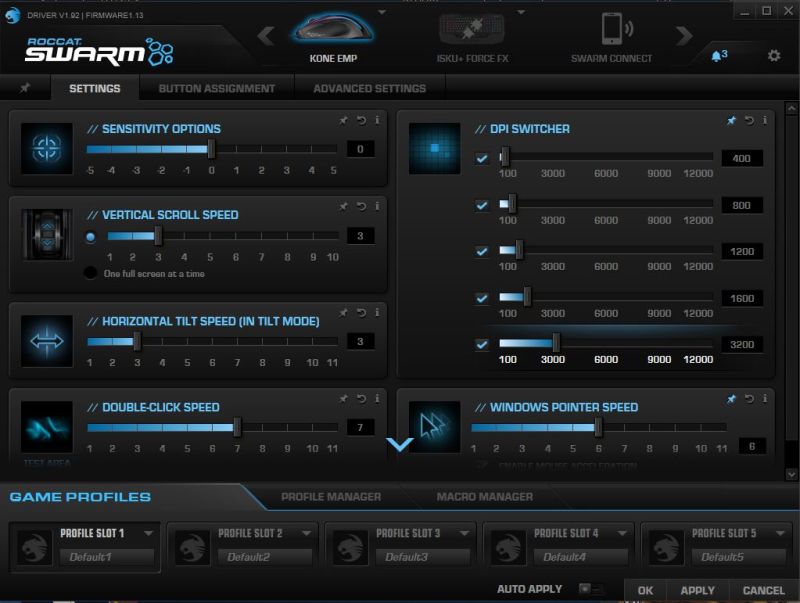Screen dimensions: 800x603
Task: Open the Profile Manager tab
Action: point(331,497)
